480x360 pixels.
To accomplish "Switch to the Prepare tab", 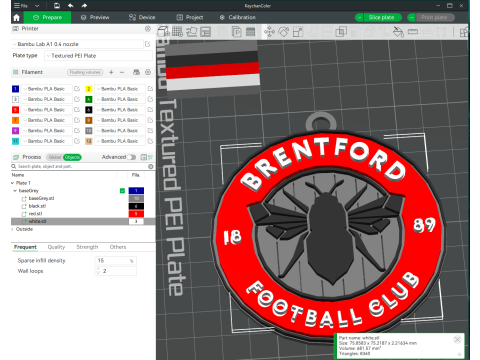I will [x=47, y=17].
